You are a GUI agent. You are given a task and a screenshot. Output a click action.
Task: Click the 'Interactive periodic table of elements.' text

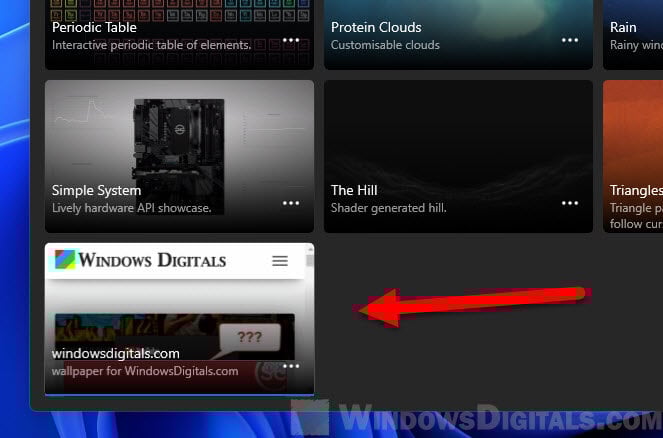151,45
